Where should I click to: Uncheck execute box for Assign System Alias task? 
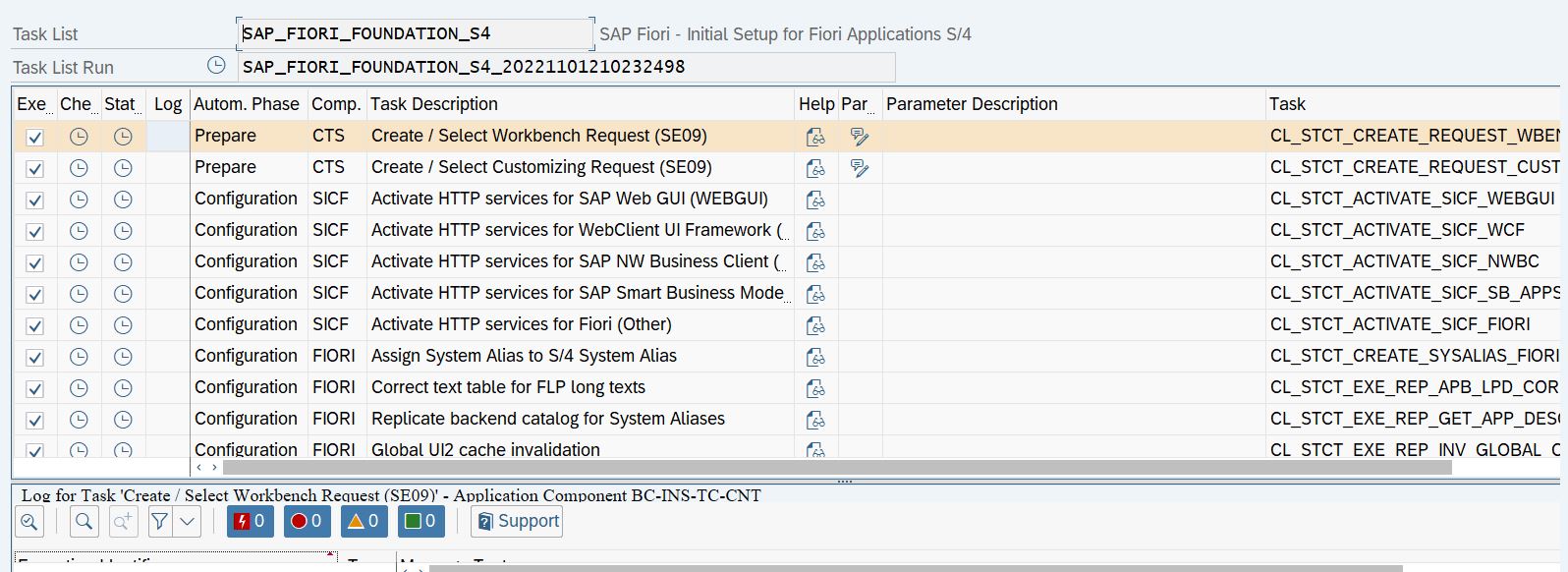pos(34,358)
